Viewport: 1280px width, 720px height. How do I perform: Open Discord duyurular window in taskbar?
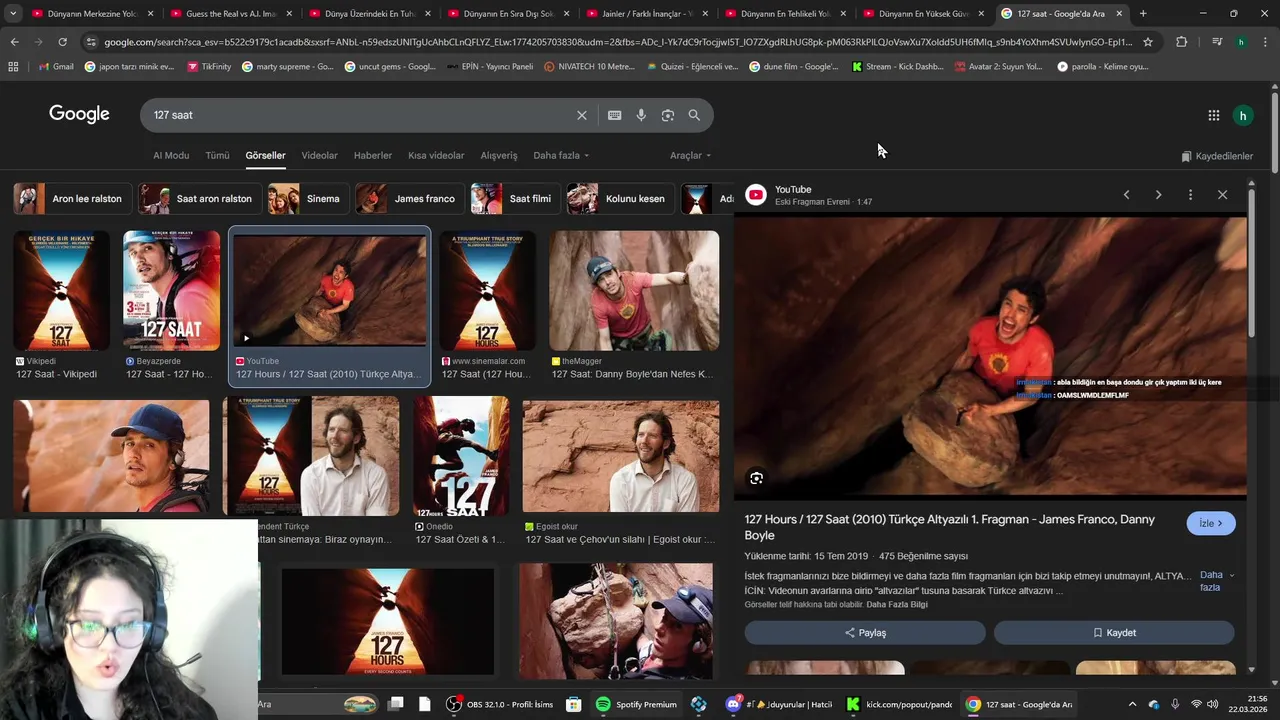tap(779, 704)
